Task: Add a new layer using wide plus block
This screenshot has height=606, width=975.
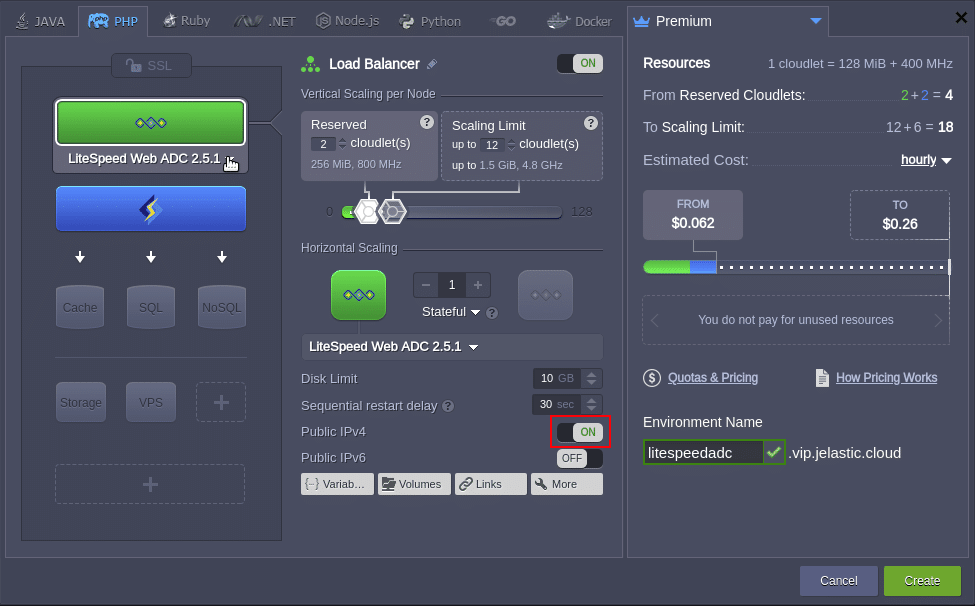Action: click(x=150, y=484)
